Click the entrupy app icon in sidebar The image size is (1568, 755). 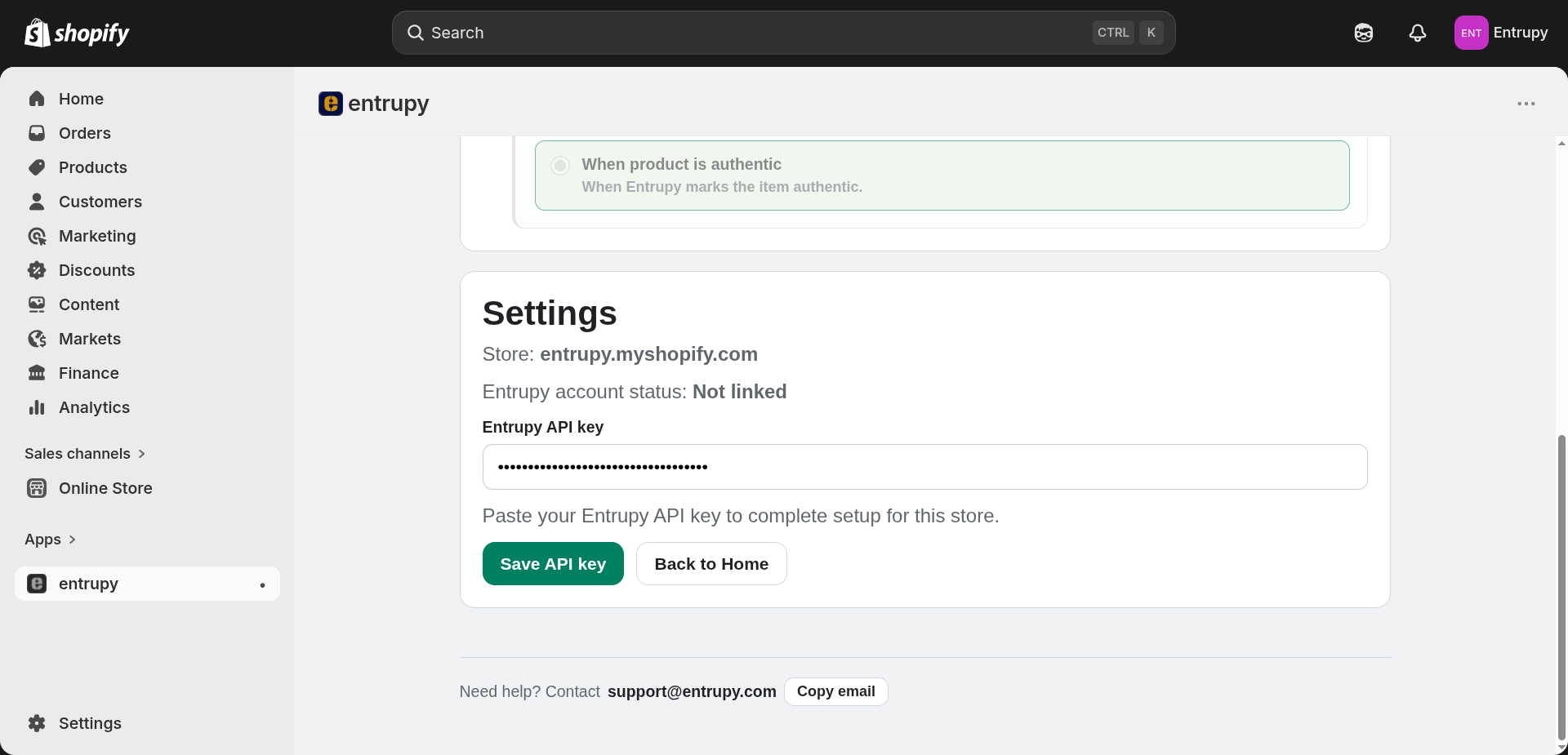pyautogui.click(x=37, y=584)
